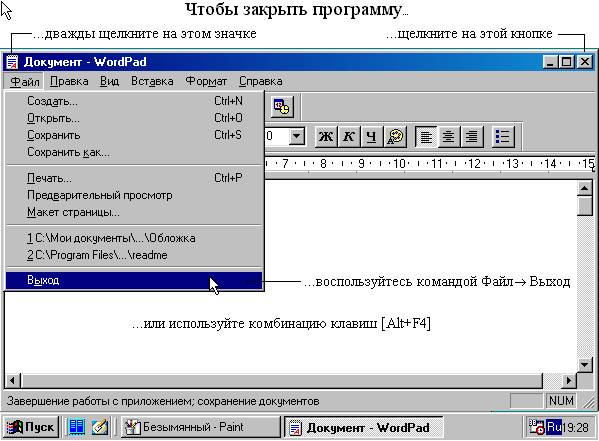
Task: Select Предварительный просмотр entry
Action: pyautogui.click(x=134, y=195)
